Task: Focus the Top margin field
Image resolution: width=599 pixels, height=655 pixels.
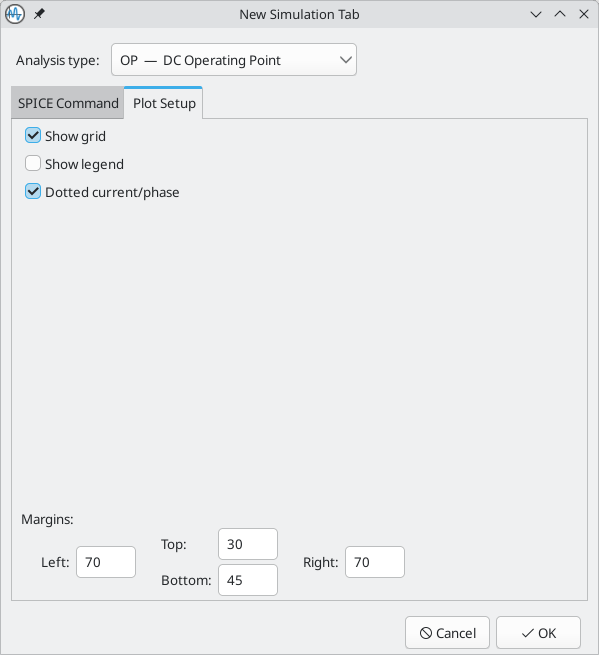Action: tap(248, 544)
